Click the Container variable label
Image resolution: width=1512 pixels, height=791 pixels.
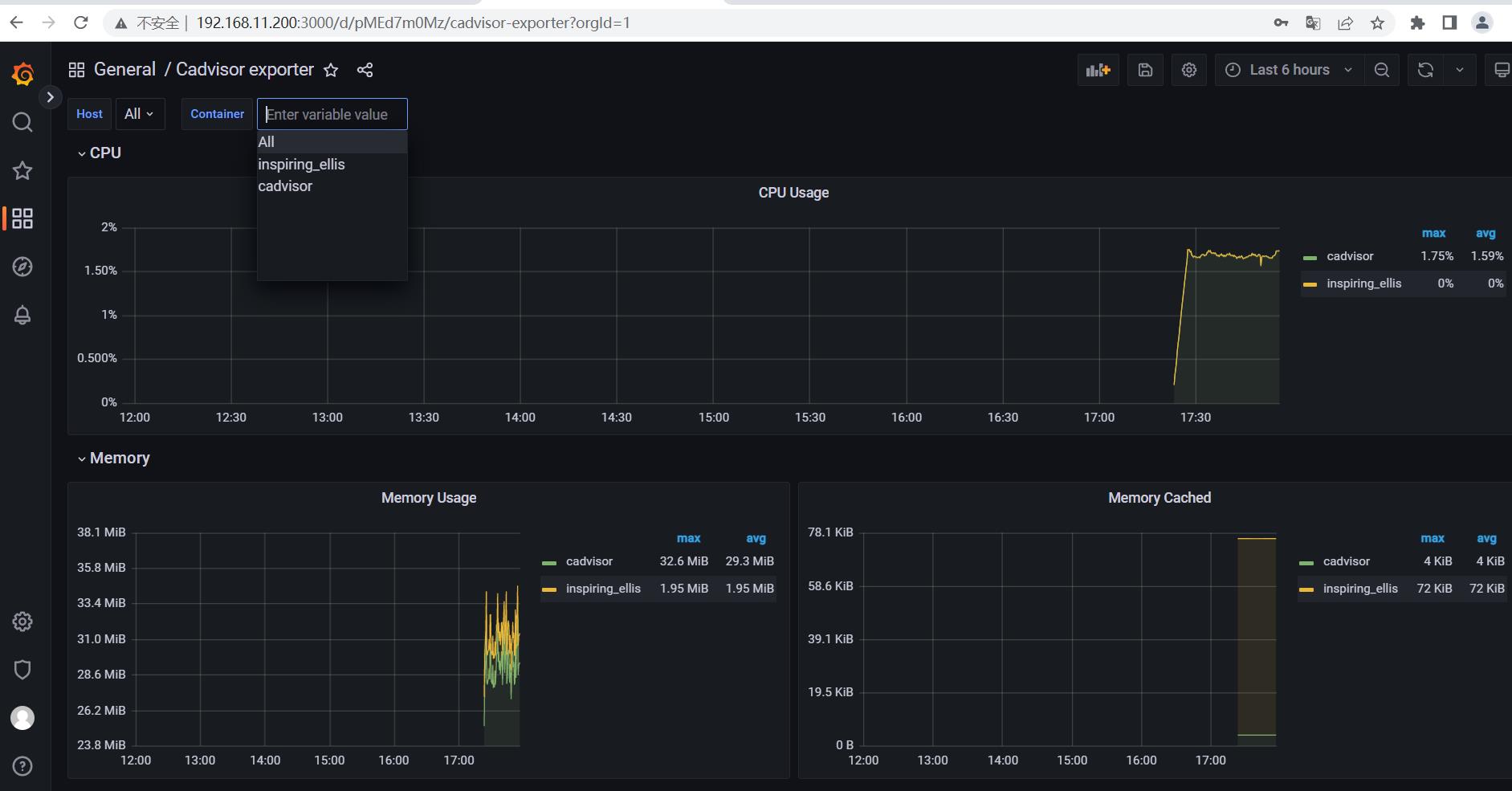point(217,114)
